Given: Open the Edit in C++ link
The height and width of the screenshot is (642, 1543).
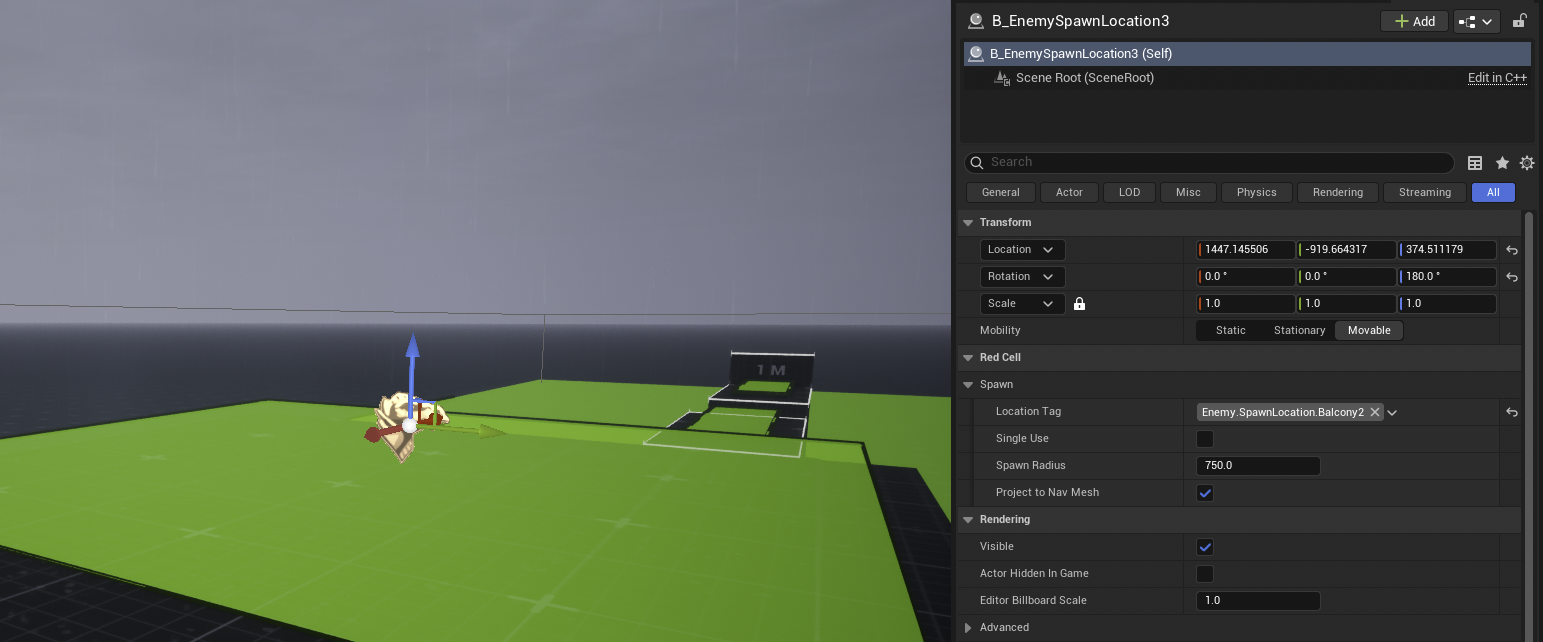Looking at the screenshot, I should 1497,78.
